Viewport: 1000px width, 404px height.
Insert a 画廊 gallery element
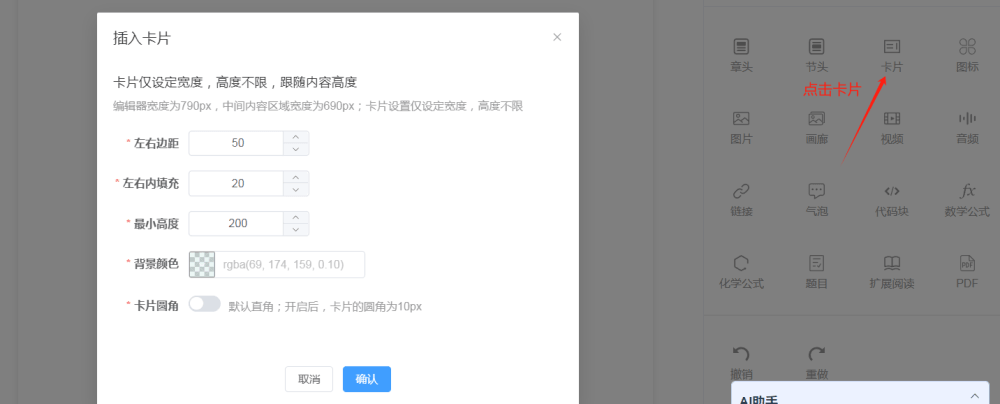point(816,128)
